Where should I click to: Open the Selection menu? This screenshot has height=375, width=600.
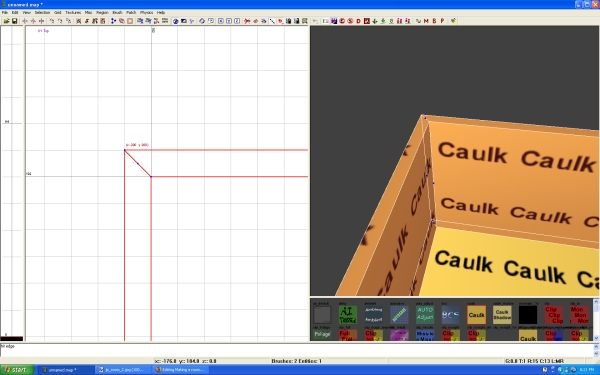[42, 13]
